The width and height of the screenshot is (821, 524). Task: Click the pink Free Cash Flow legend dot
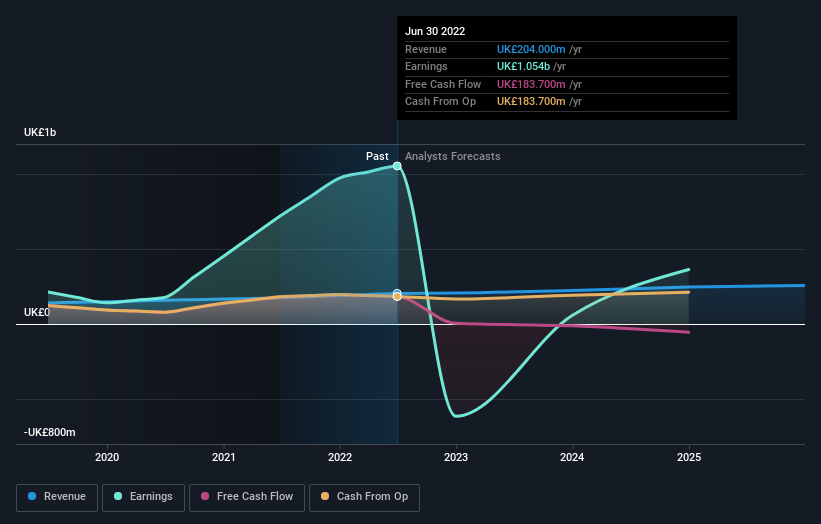205,496
